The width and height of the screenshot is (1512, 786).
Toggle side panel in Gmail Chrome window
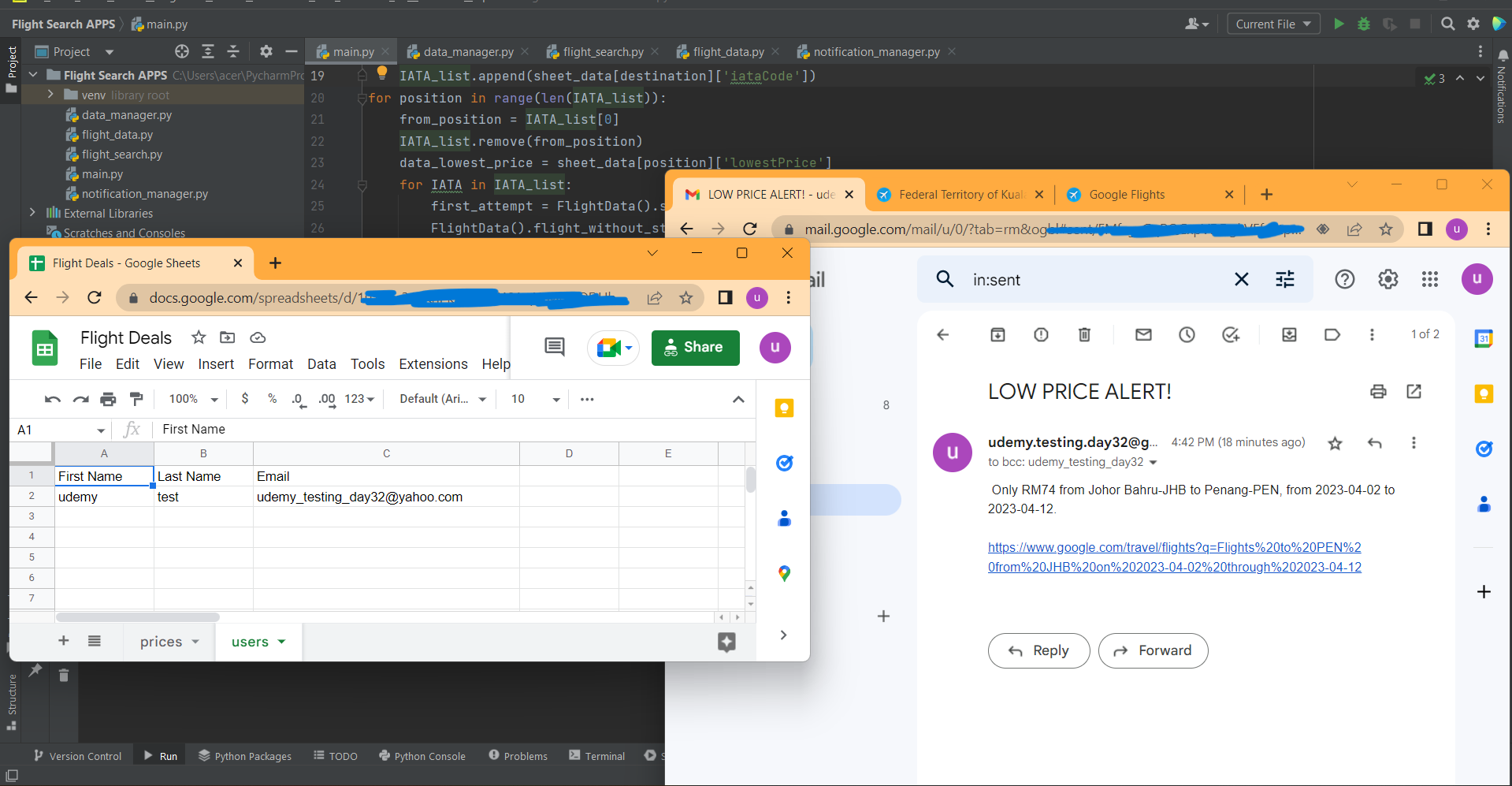point(1425,229)
